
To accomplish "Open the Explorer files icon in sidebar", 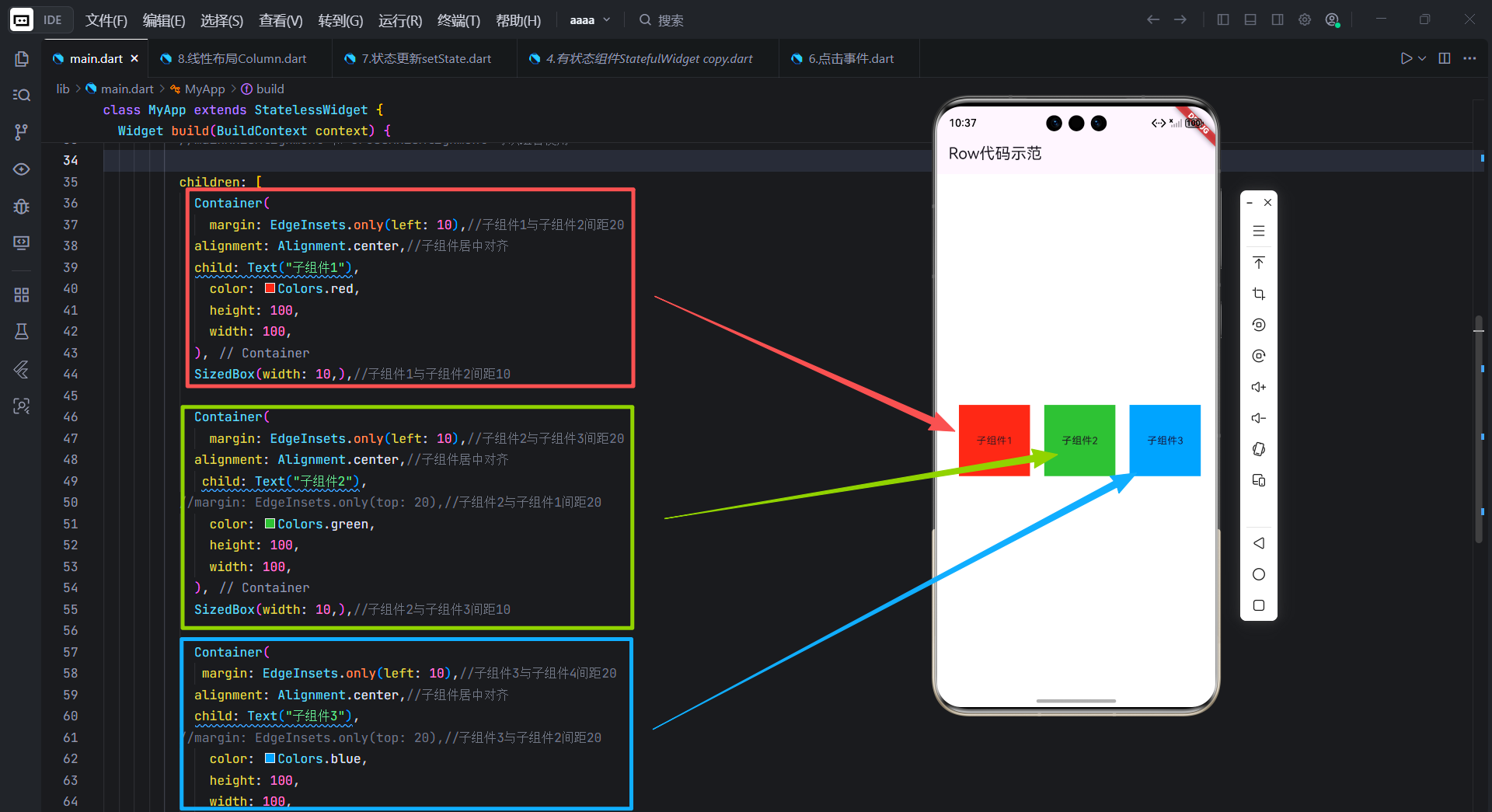I will (x=22, y=59).
